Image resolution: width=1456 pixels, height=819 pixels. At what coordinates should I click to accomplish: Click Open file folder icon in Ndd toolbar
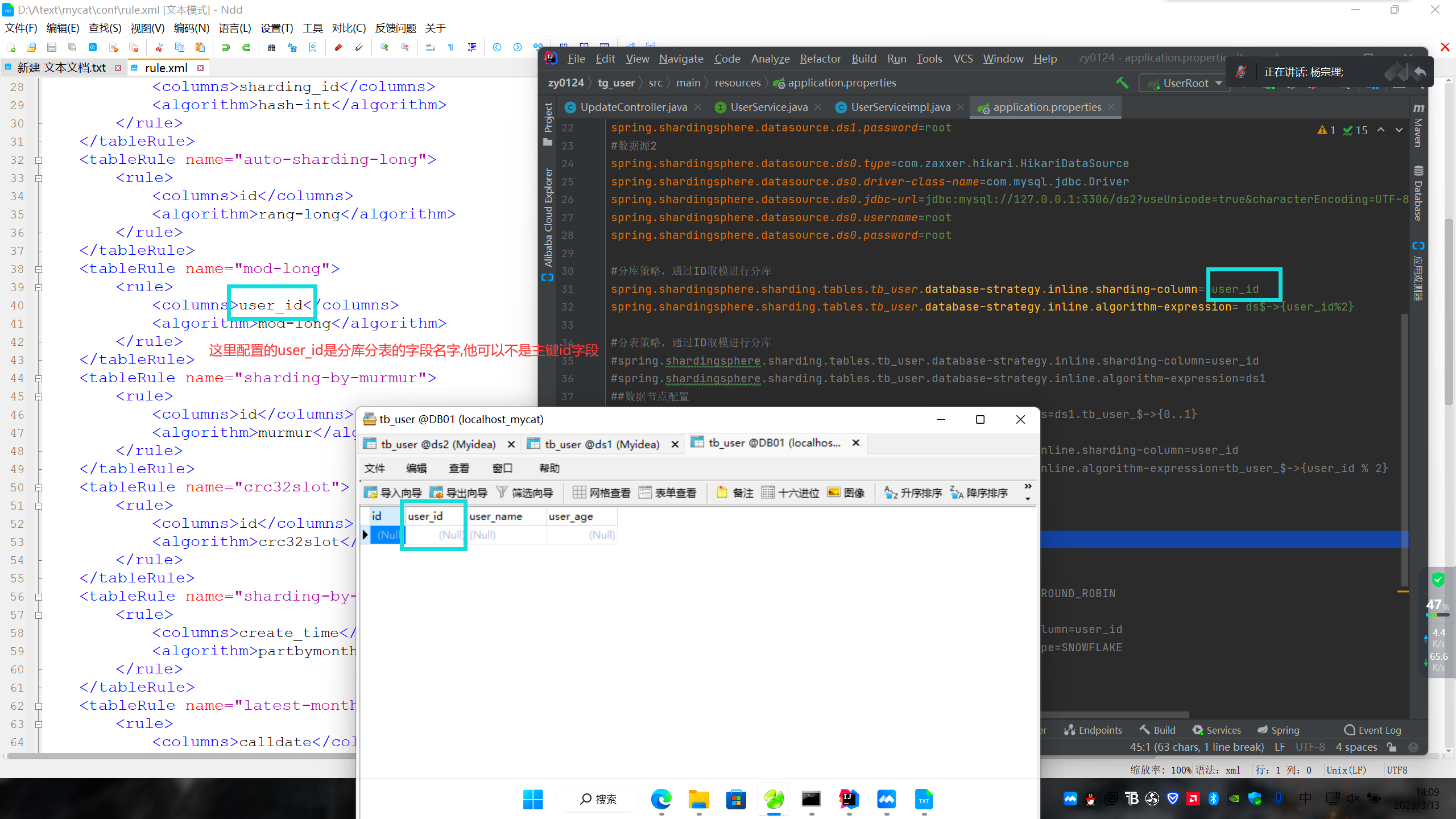tap(31, 47)
